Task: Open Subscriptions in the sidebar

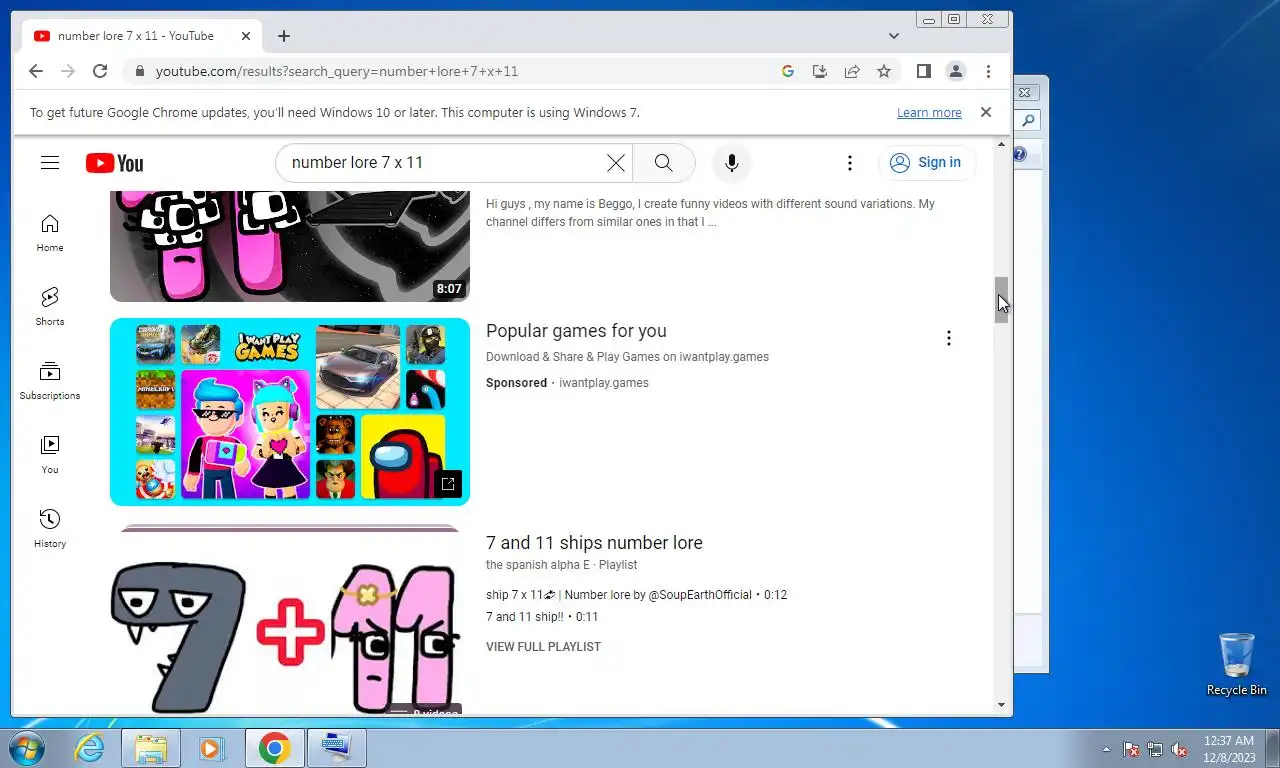Action: pyautogui.click(x=50, y=381)
